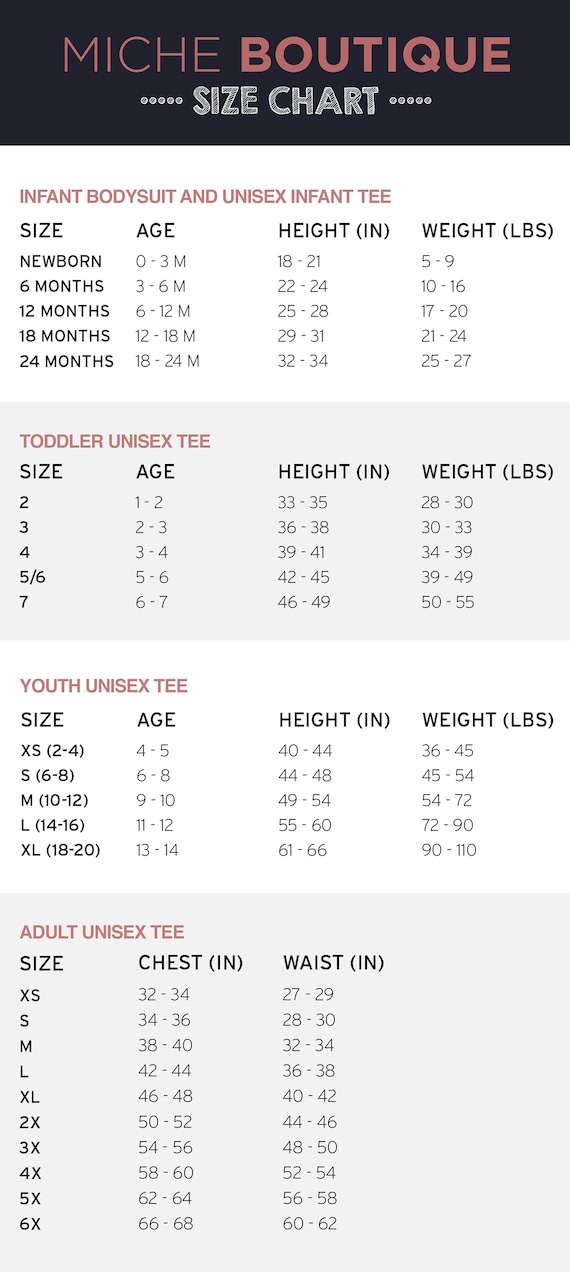Image resolution: width=570 pixels, height=1272 pixels.
Task: Click the toddler size 5/6 label
Action: [x=32, y=577]
